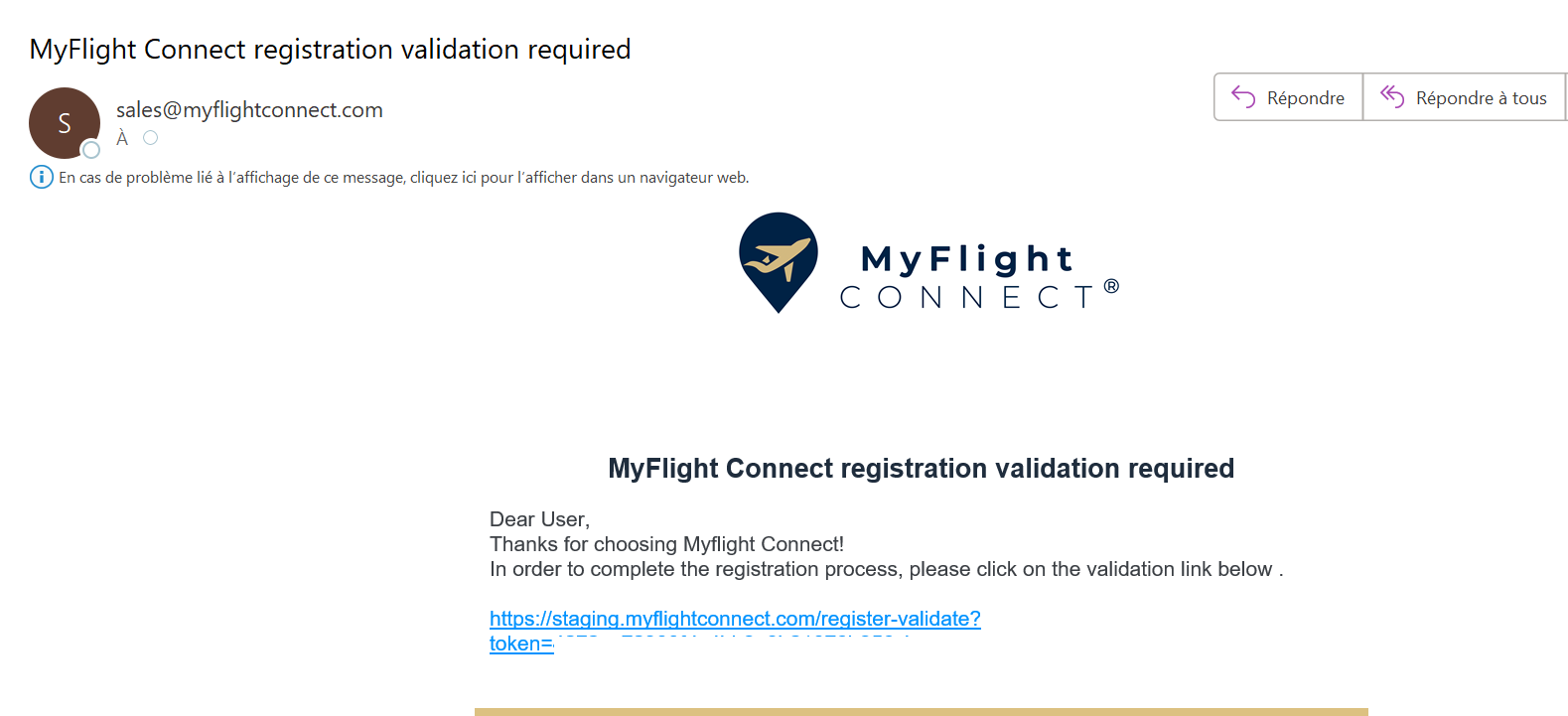
Task: Click the reply-all double arrow icon
Action: pyautogui.click(x=1392, y=96)
